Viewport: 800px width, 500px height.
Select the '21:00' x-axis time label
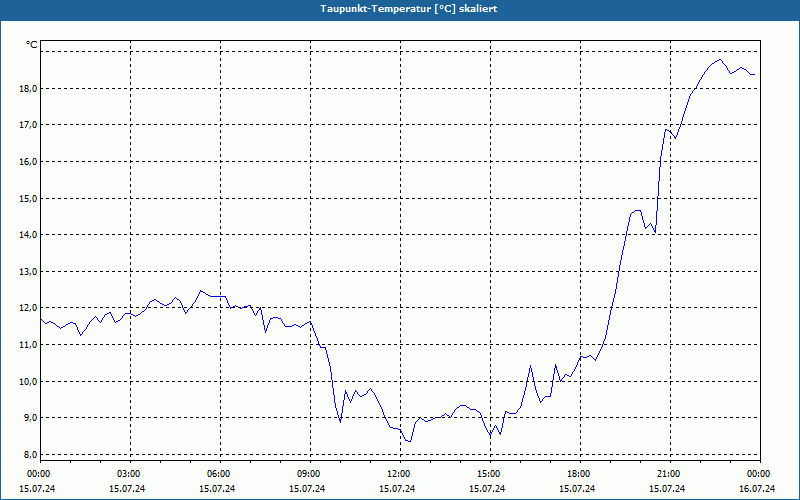667,474
